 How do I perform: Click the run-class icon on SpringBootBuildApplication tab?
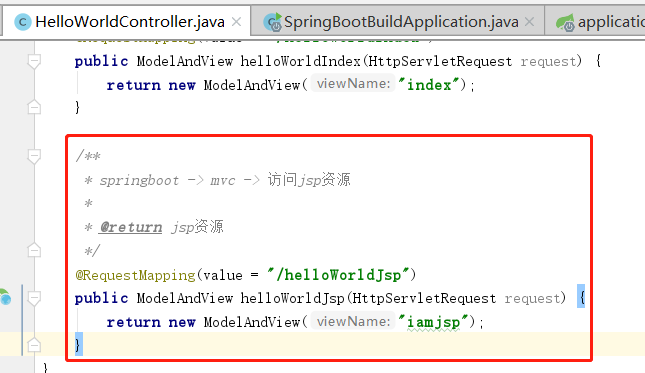(x=273, y=22)
